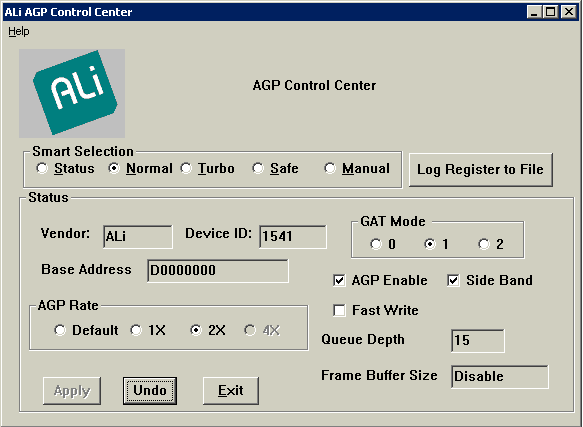Viewport: 583px width, 427px height.
Task: Toggle the AGP Enable checkbox
Action: 380,280
